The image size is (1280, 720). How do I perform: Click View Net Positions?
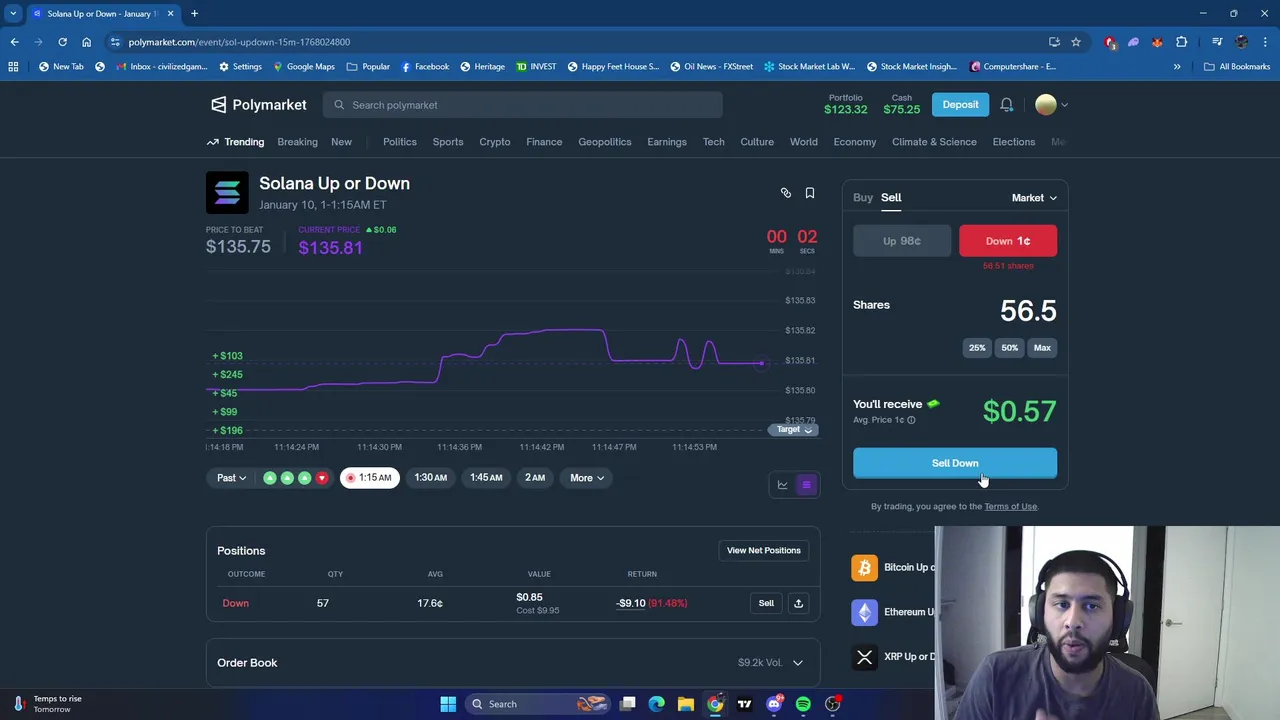(x=764, y=551)
